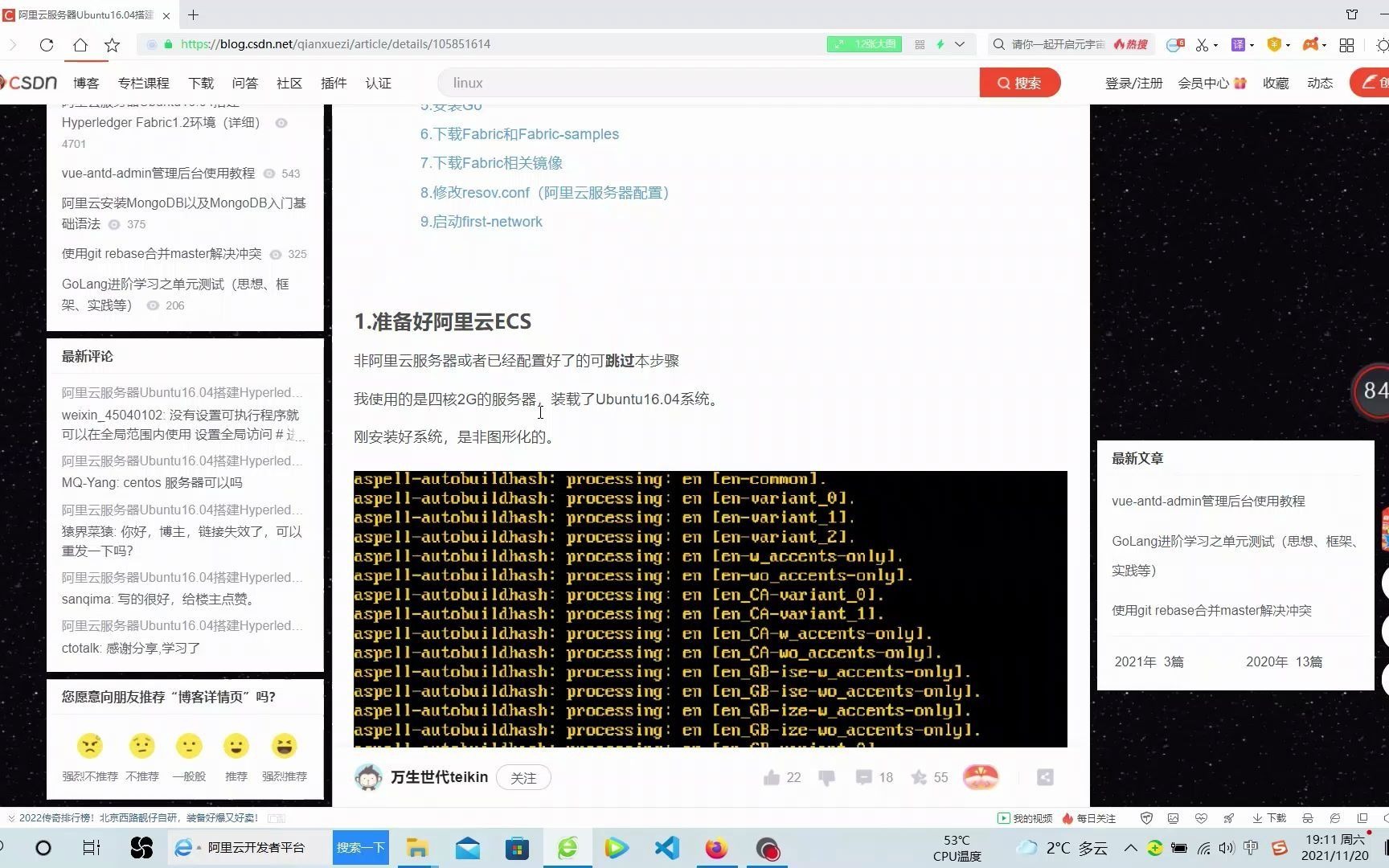Open the translate extension icon
This screenshot has height=868, width=1389.
coord(1238,45)
